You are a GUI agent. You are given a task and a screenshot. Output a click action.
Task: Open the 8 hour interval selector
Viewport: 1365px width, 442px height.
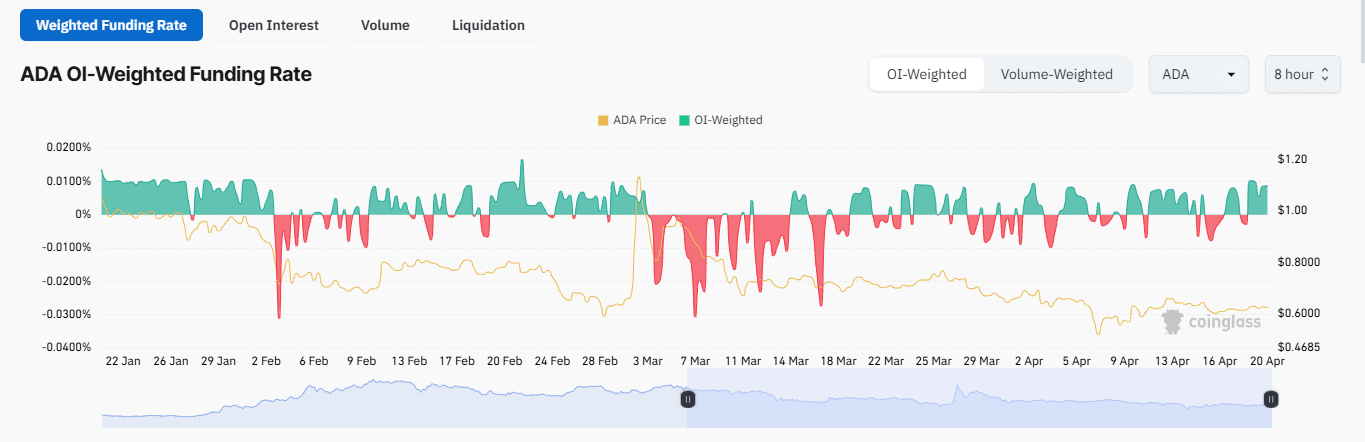1300,74
